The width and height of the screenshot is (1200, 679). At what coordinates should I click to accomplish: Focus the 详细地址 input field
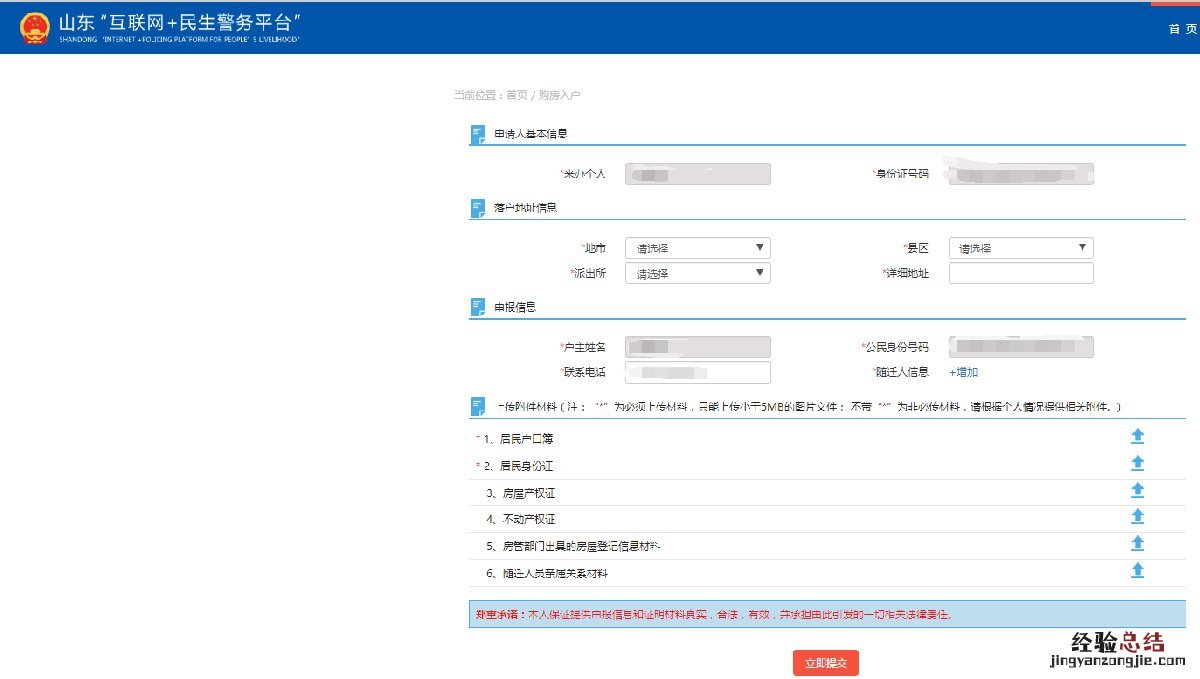coord(1020,273)
